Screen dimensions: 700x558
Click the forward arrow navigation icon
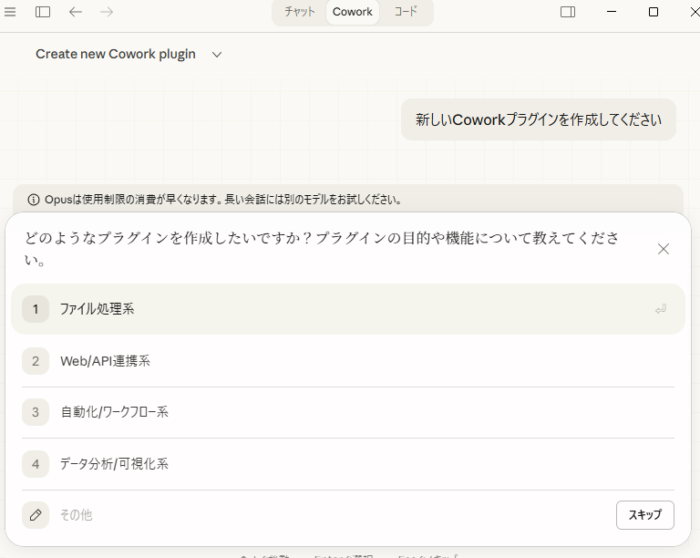click(x=107, y=12)
